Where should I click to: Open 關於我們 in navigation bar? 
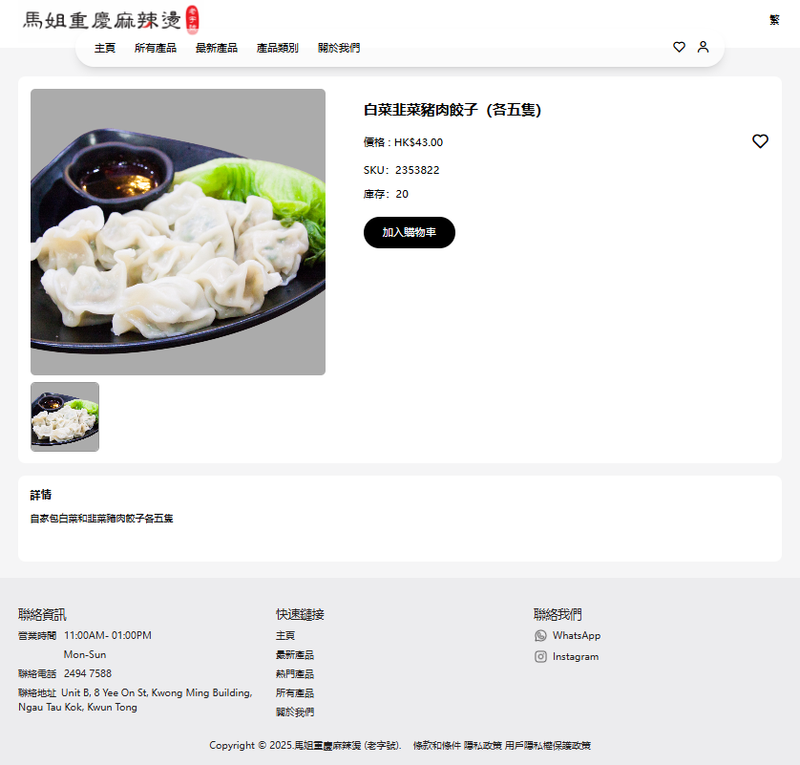(x=338, y=48)
